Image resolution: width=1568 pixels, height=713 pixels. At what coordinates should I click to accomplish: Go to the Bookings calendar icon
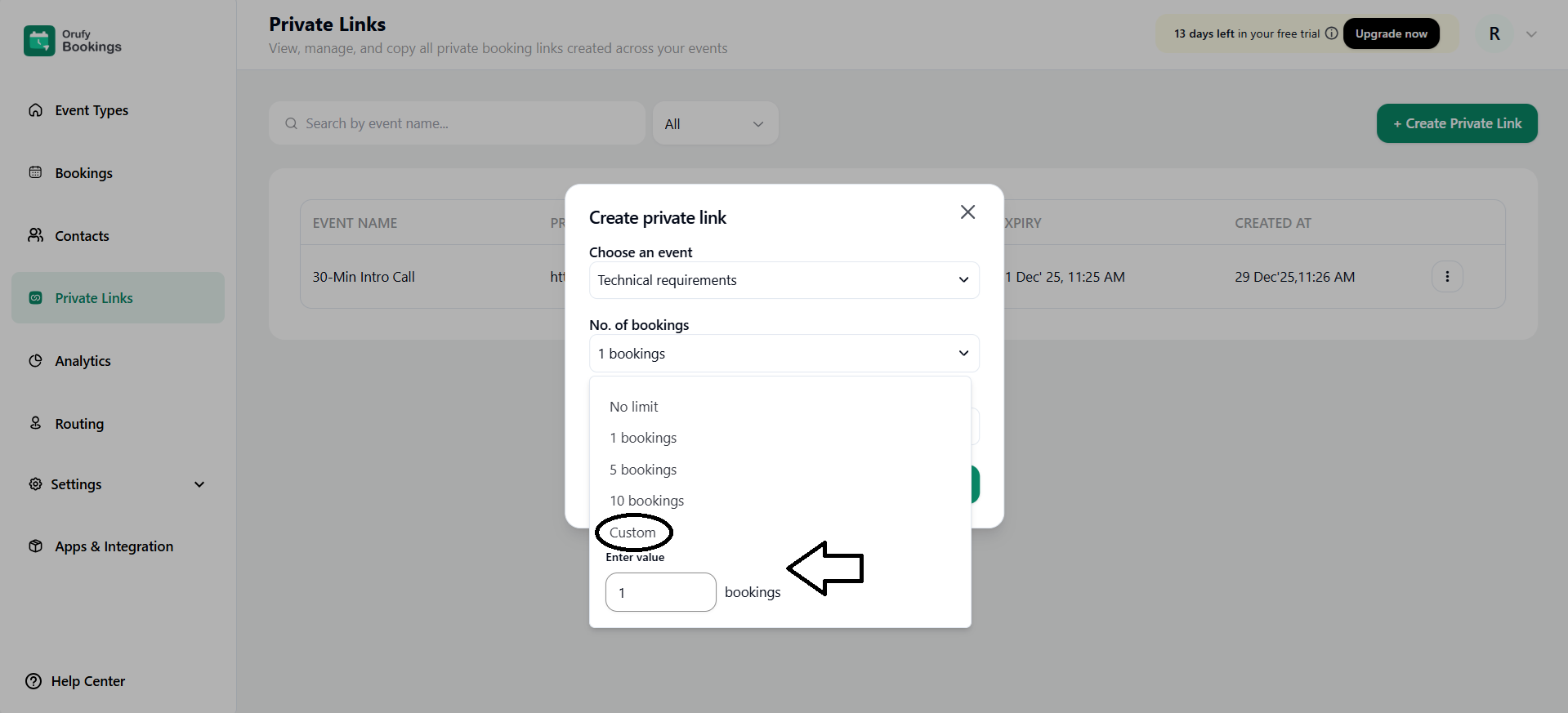pos(35,172)
